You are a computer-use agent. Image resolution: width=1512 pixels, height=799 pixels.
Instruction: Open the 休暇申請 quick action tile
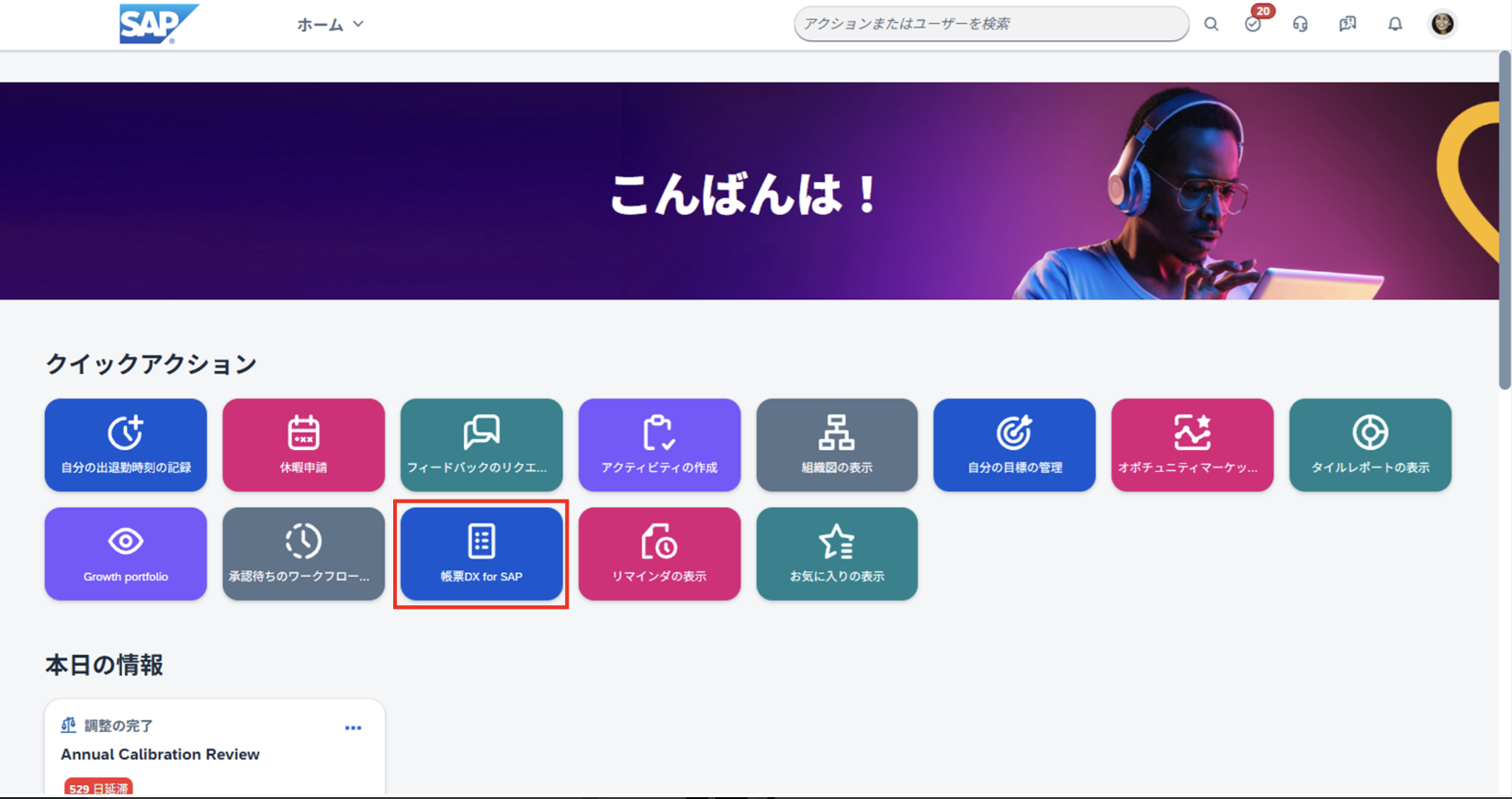pyautogui.click(x=303, y=445)
